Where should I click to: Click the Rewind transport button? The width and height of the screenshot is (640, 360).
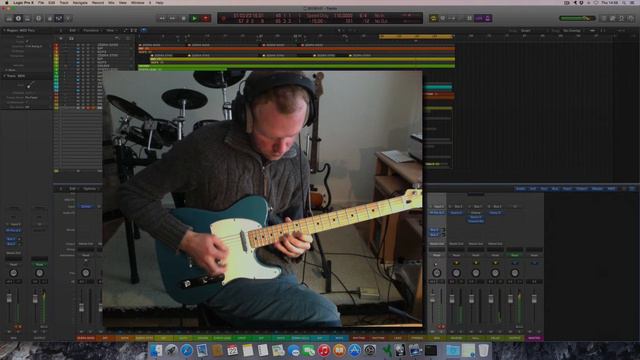pyautogui.click(x=162, y=18)
